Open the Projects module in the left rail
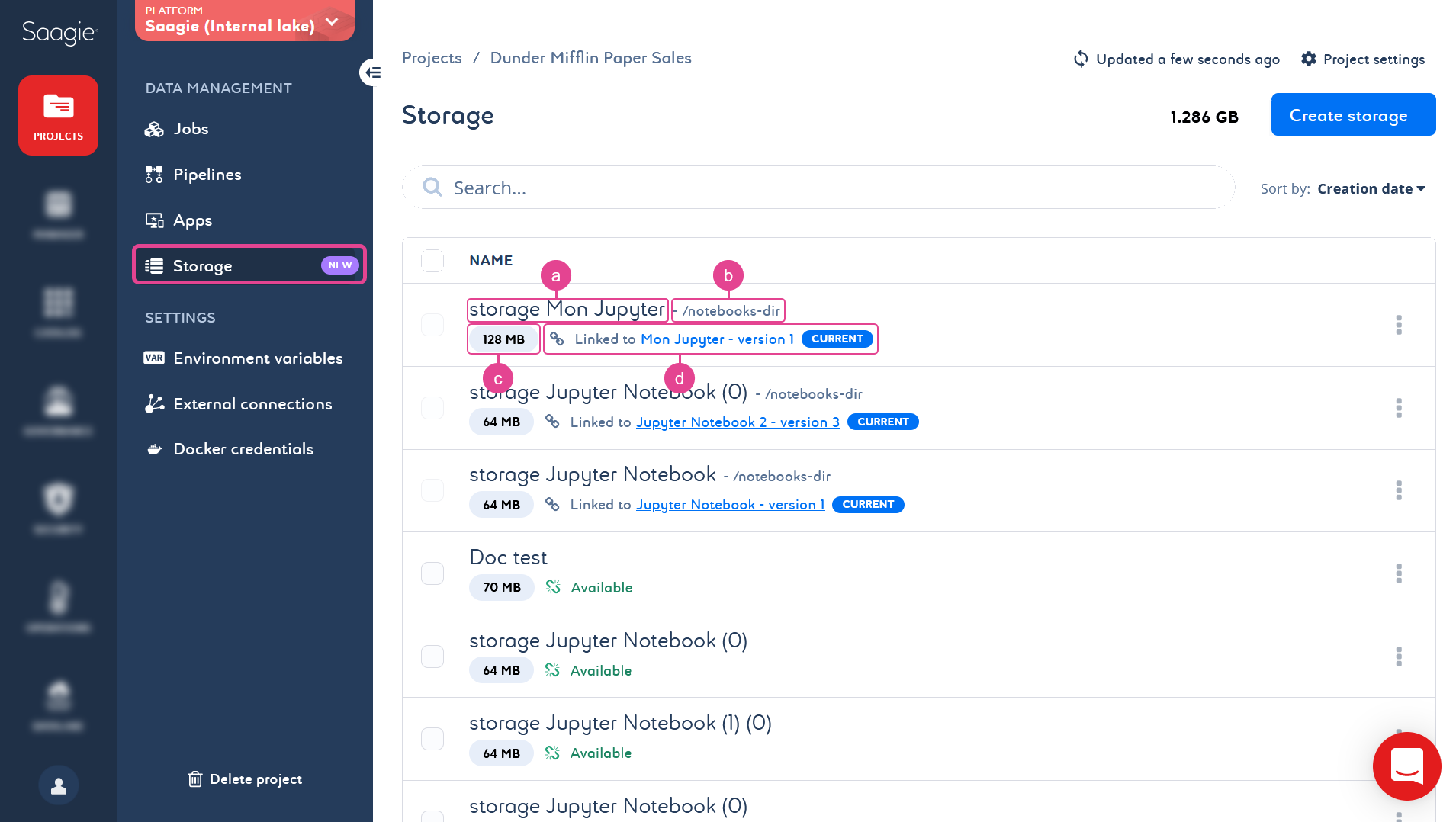The width and height of the screenshot is (1456, 822). [x=58, y=115]
